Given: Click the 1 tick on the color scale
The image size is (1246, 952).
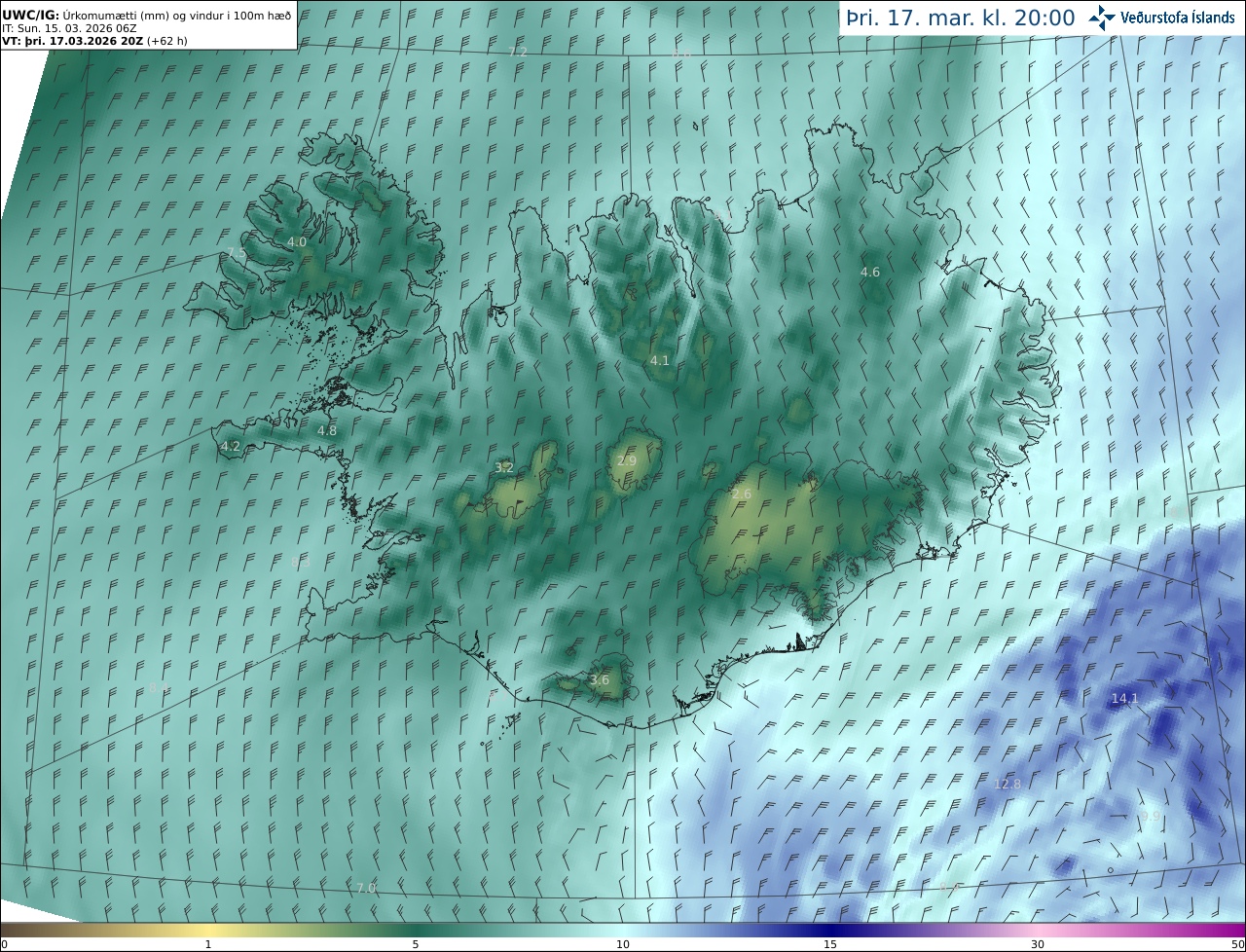Looking at the screenshot, I should coord(208,944).
